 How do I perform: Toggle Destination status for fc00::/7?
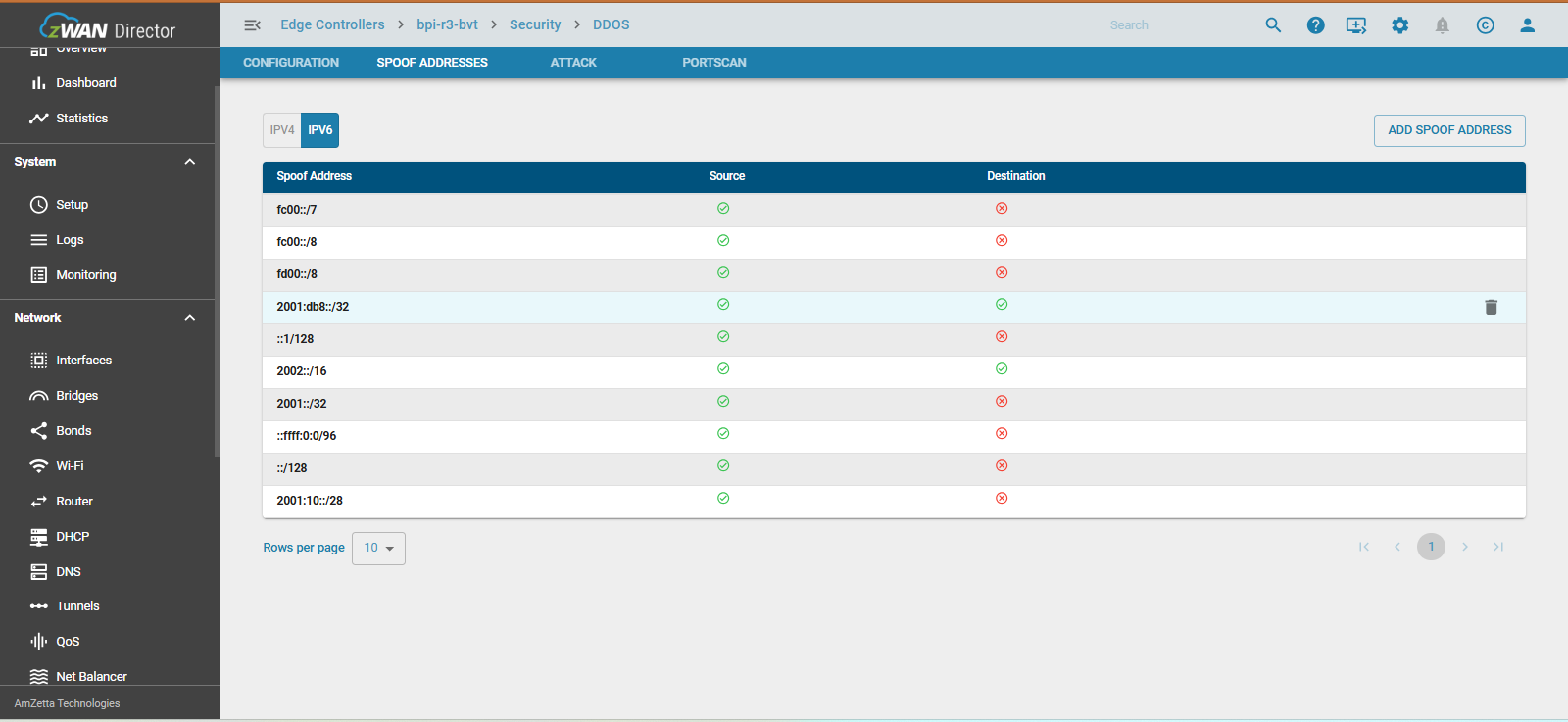(1002, 209)
